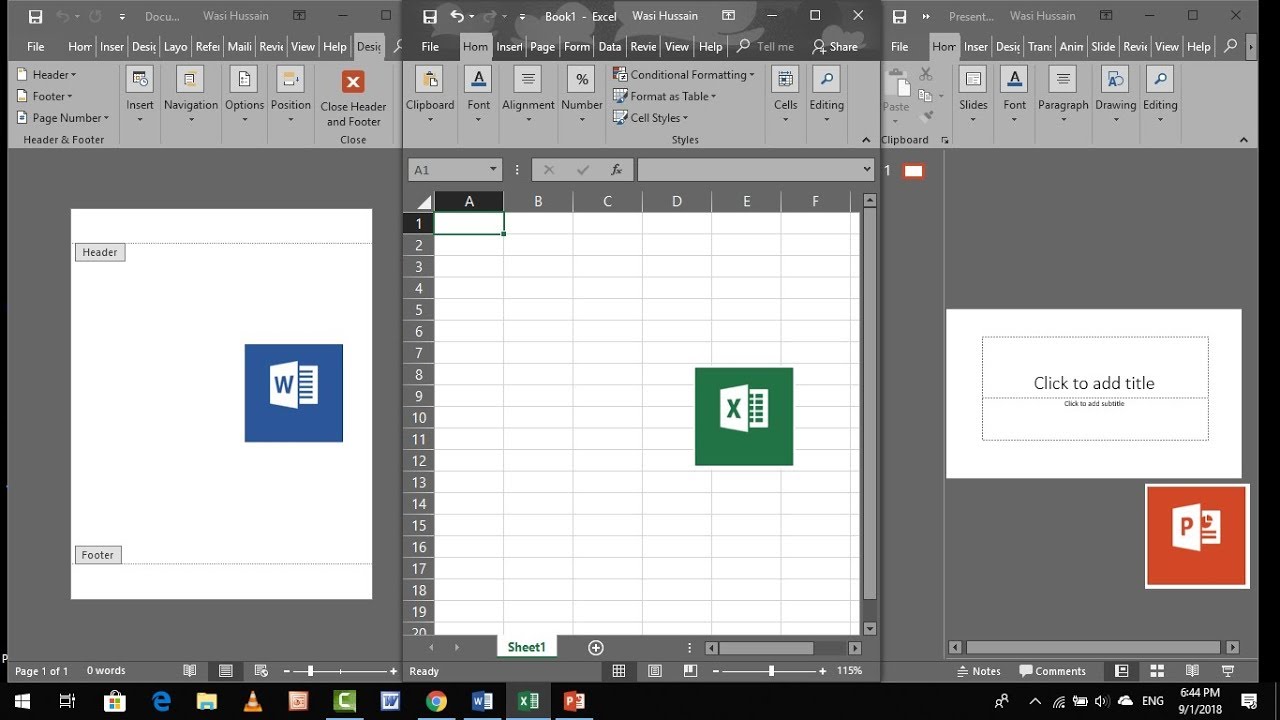Open Excel Number group
1280x720 pixels.
tap(581, 95)
